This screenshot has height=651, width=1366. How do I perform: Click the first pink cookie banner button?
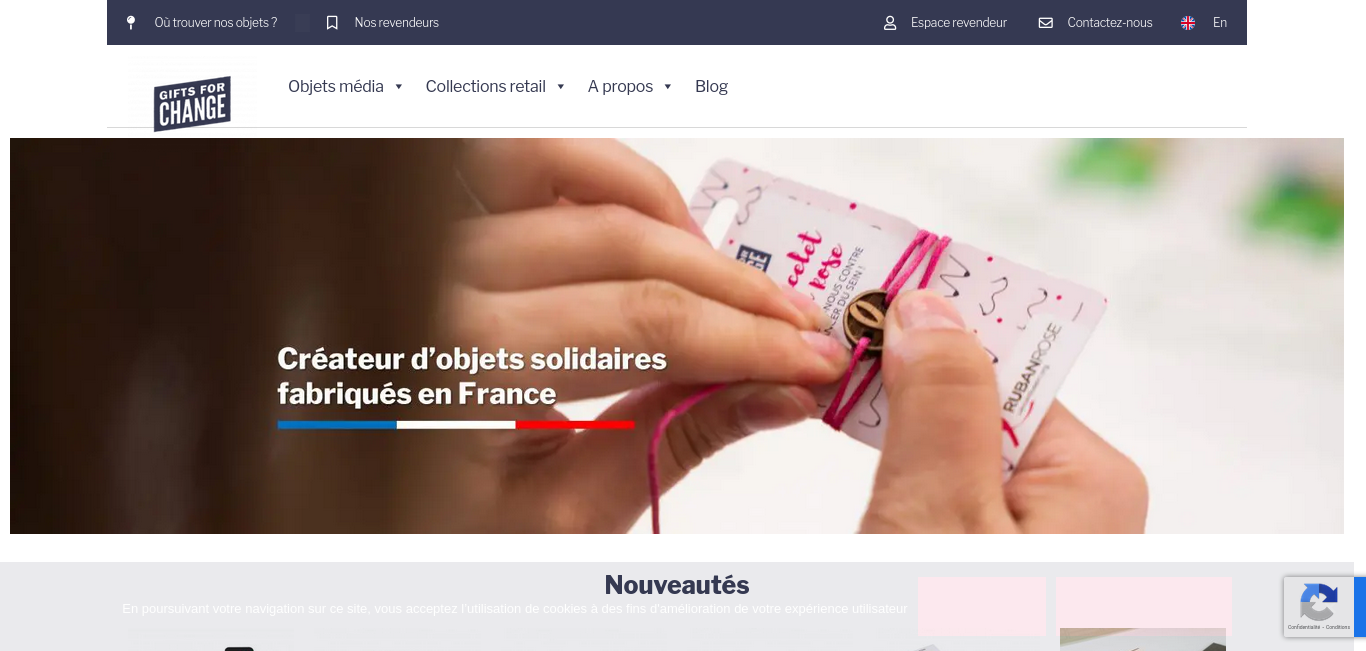point(982,606)
